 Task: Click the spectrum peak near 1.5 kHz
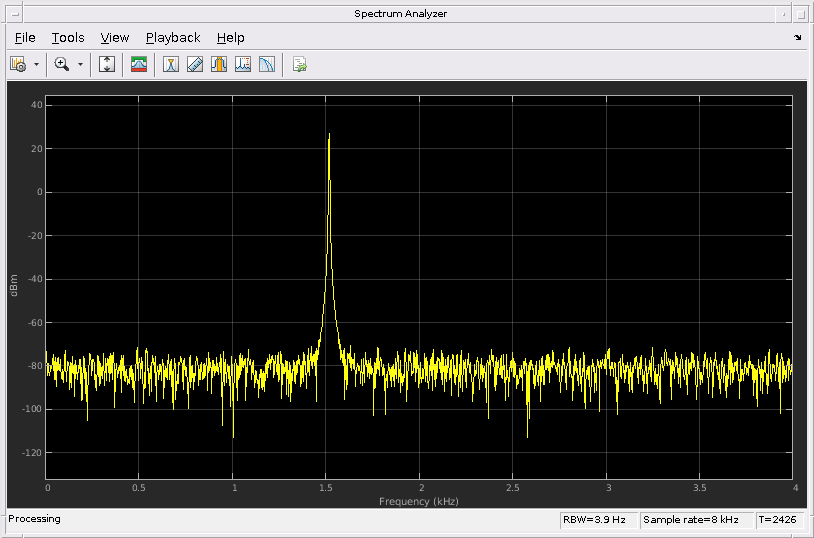(x=329, y=136)
